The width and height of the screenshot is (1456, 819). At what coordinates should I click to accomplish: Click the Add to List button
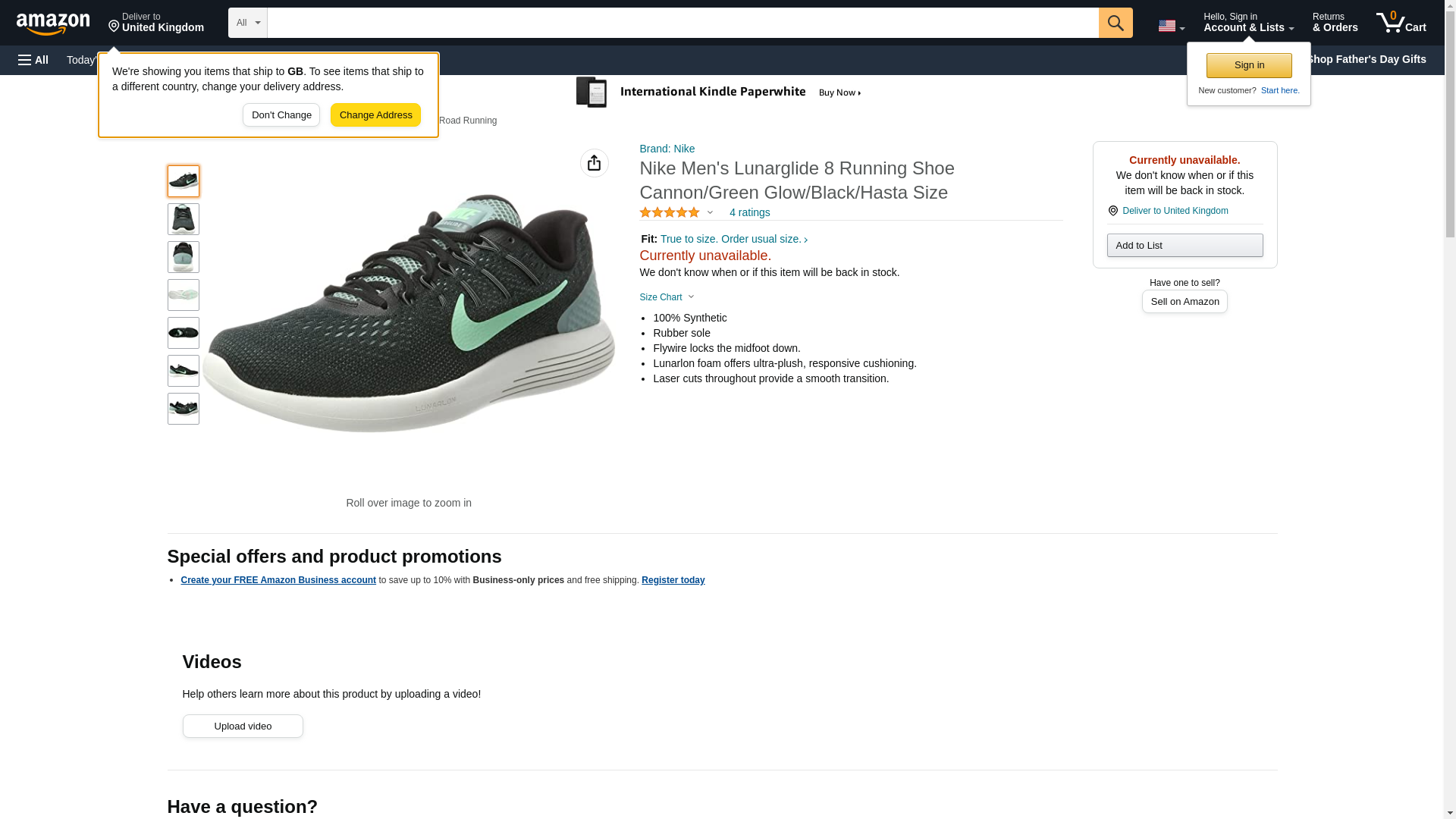(x=1185, y=246)
